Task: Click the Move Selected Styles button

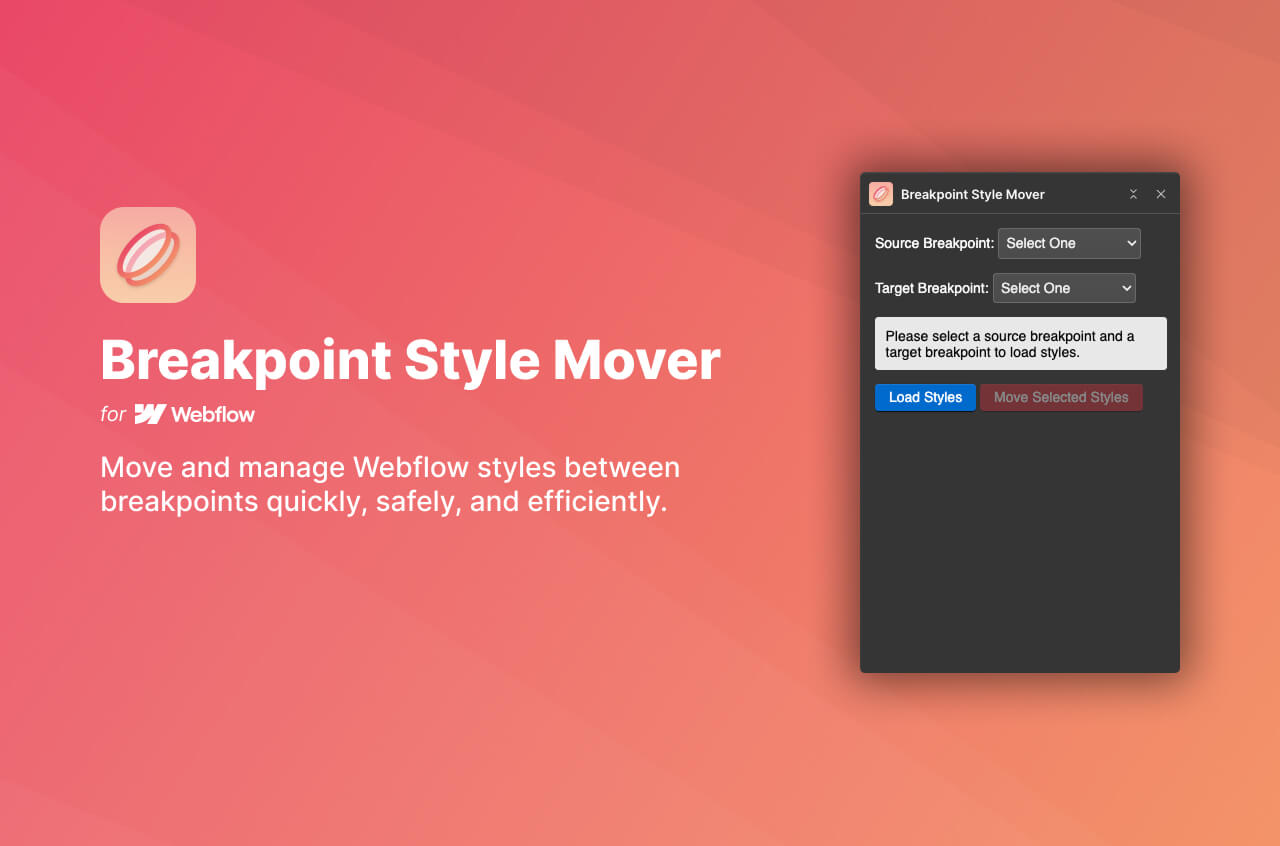Action: 1061,397
